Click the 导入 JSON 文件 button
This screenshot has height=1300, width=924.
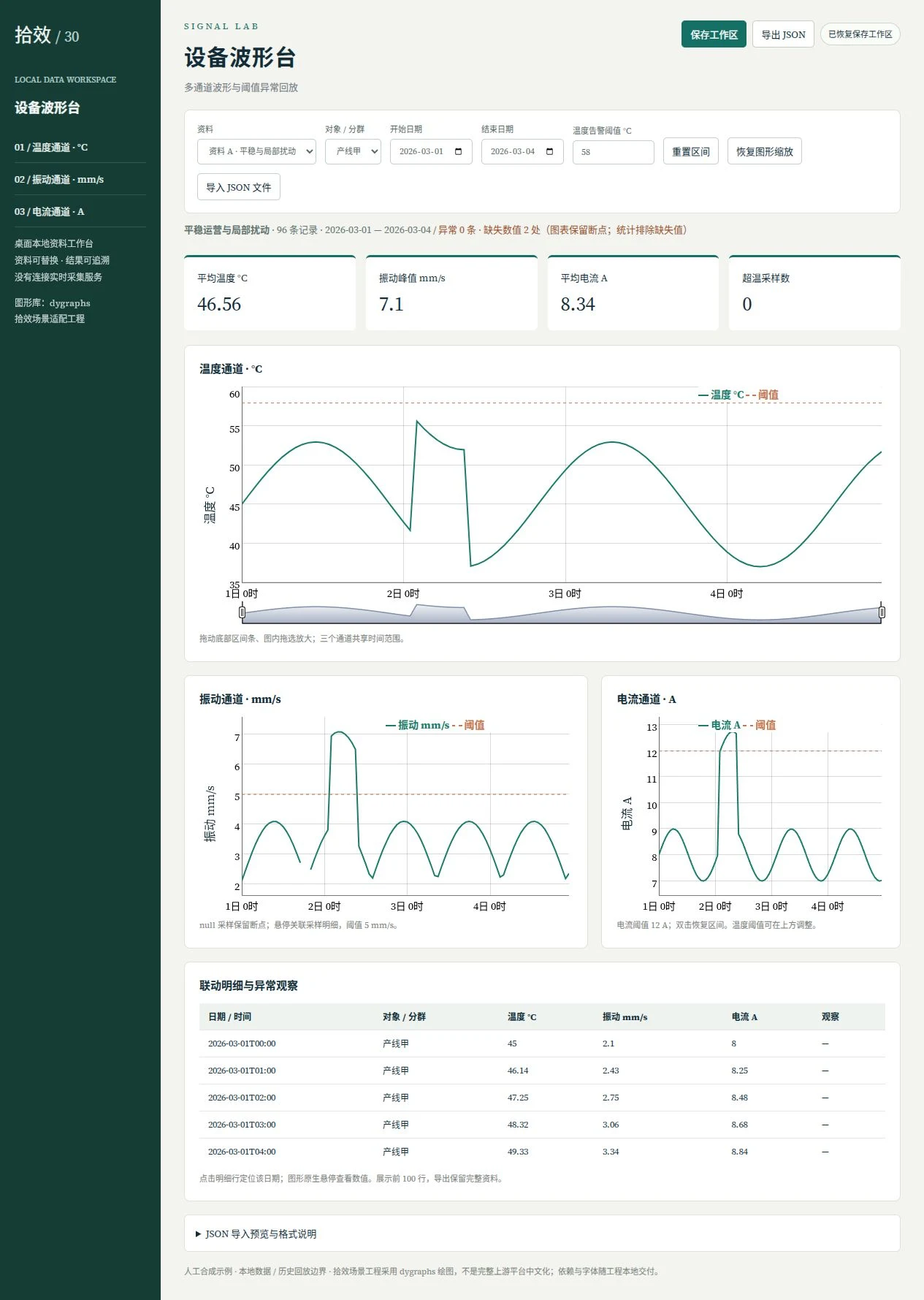(x=239, y=187)
